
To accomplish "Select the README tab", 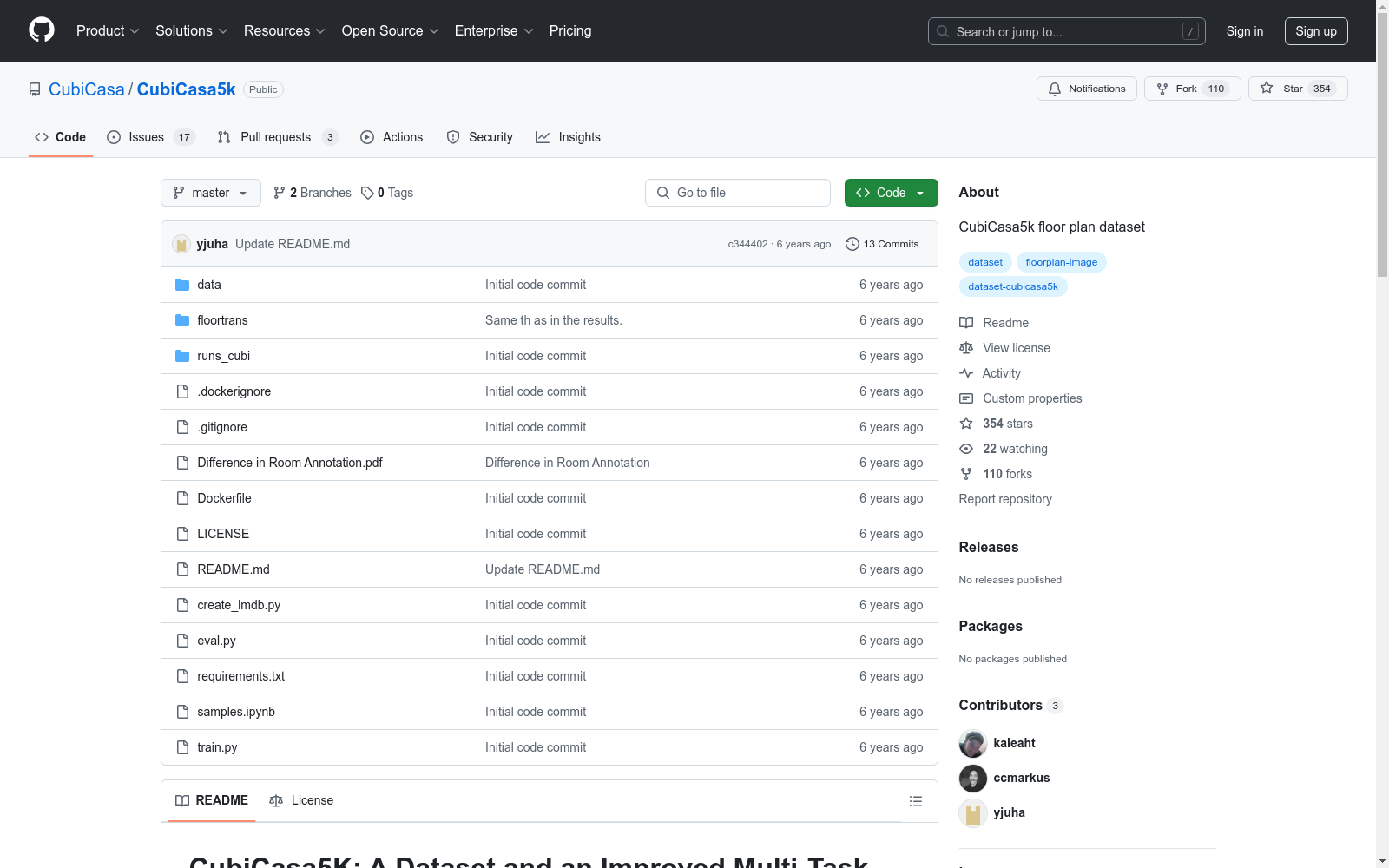I will [x=212, y=800].
